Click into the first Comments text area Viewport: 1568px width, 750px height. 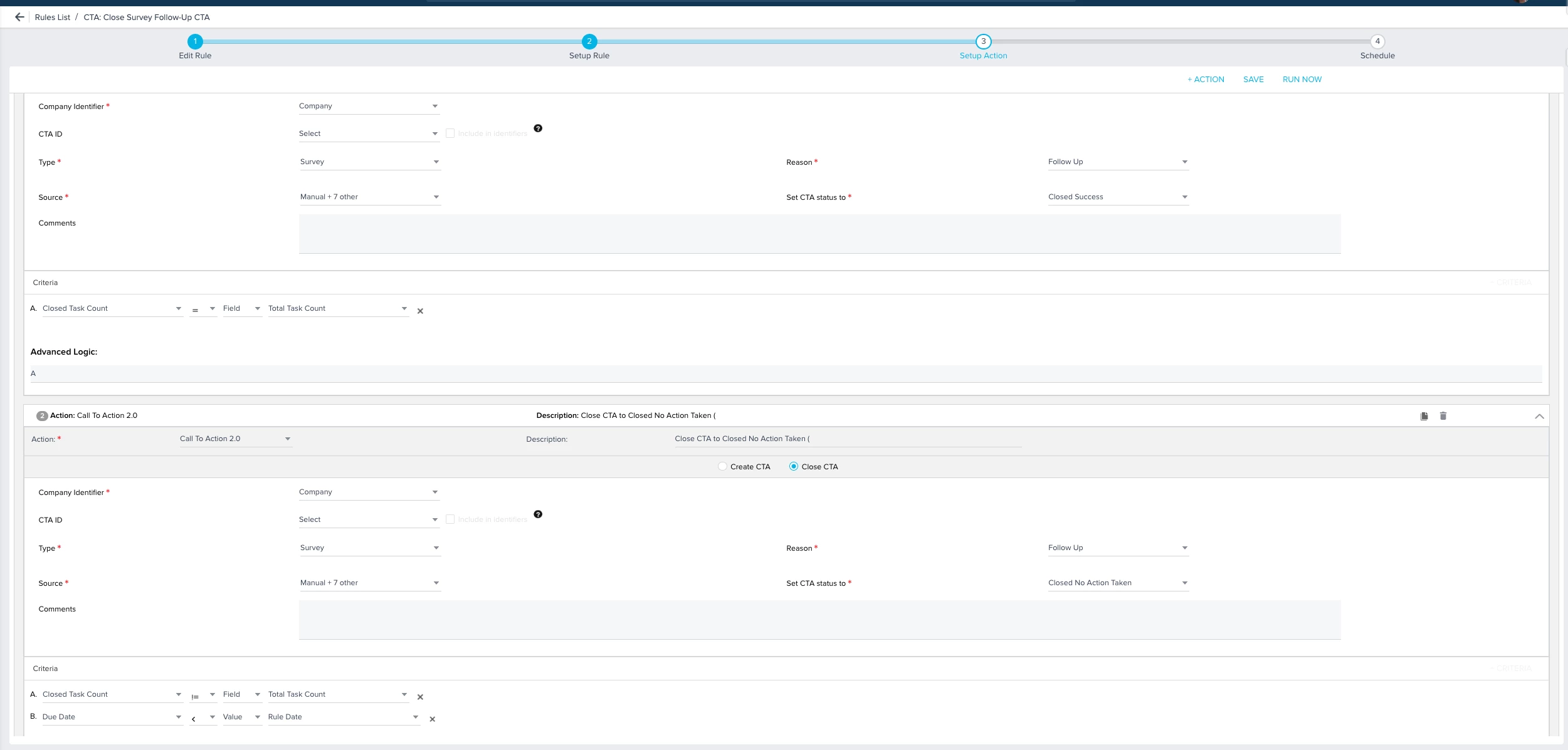tap(819, 234)
